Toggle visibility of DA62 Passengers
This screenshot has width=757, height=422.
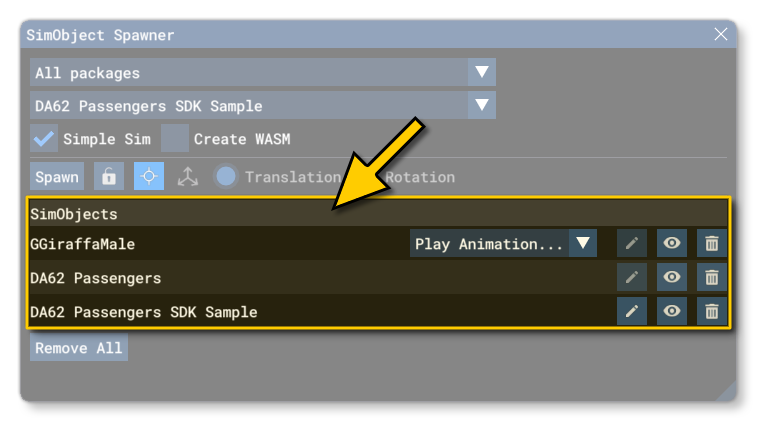(672, 277)
